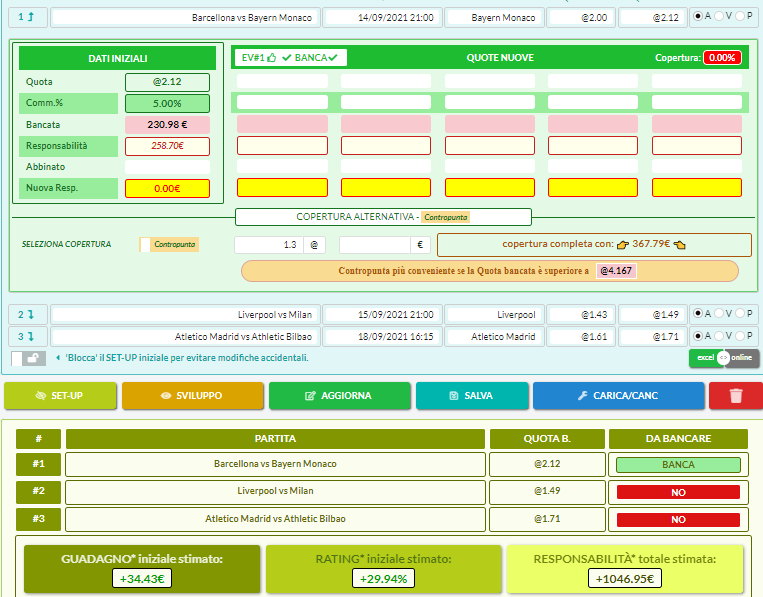Select radio P for Atletico Madrid row
The image size is (763, 597).
pyautogui.click(x=740, y=336)
